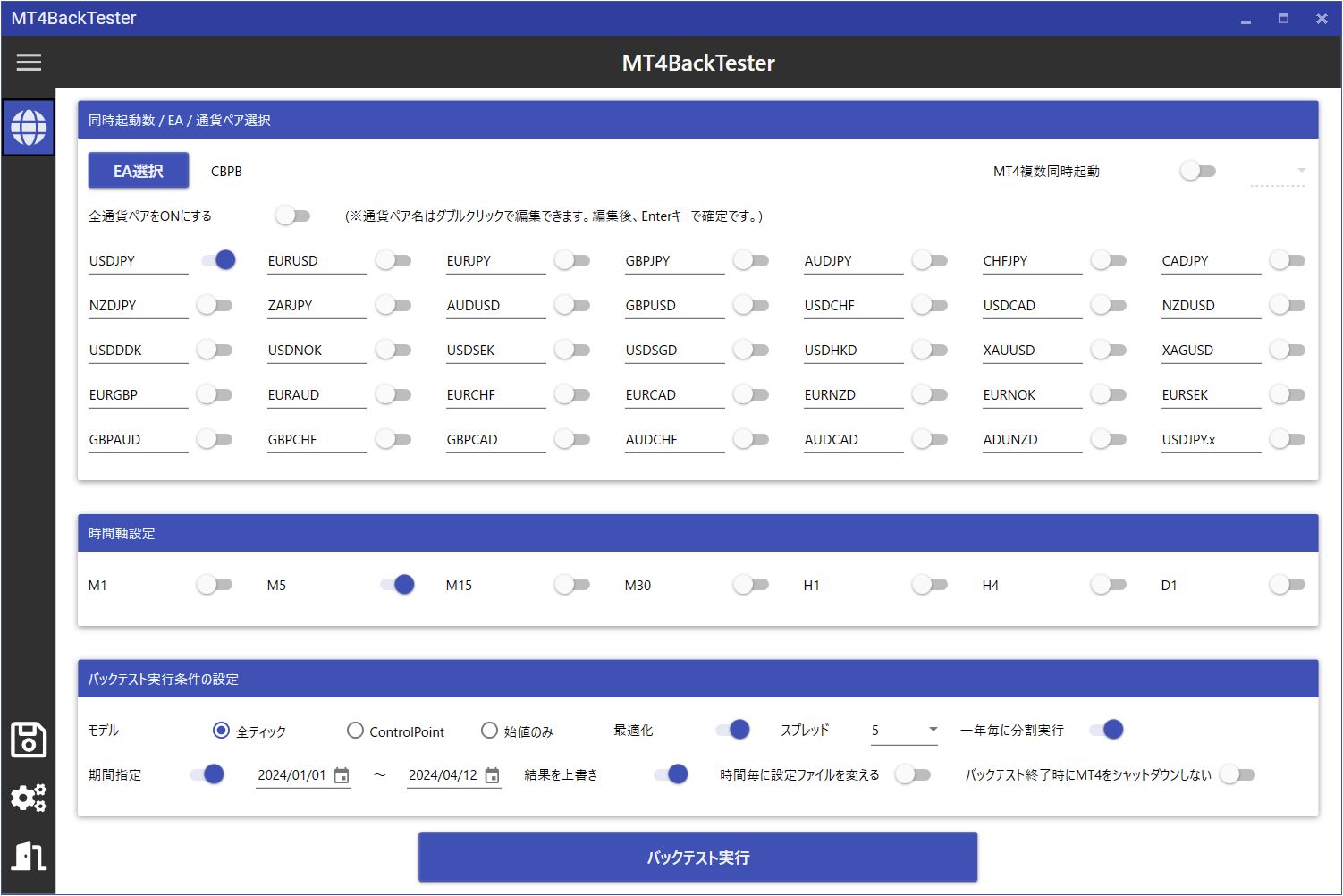The height and width of the screenshot is (896, 1343).
Task: Toggle the 最適化 switch
Action: pos(732,730)
